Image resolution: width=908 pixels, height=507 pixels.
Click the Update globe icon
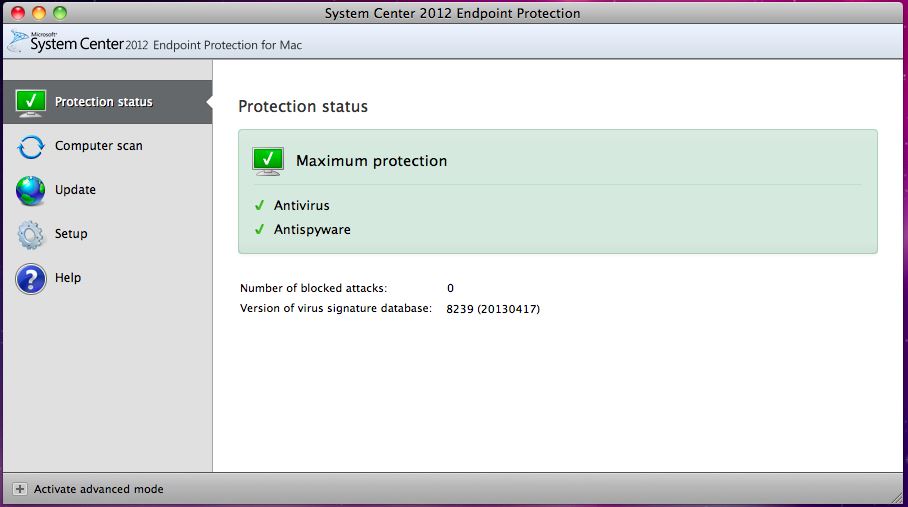tap(31, 191)
